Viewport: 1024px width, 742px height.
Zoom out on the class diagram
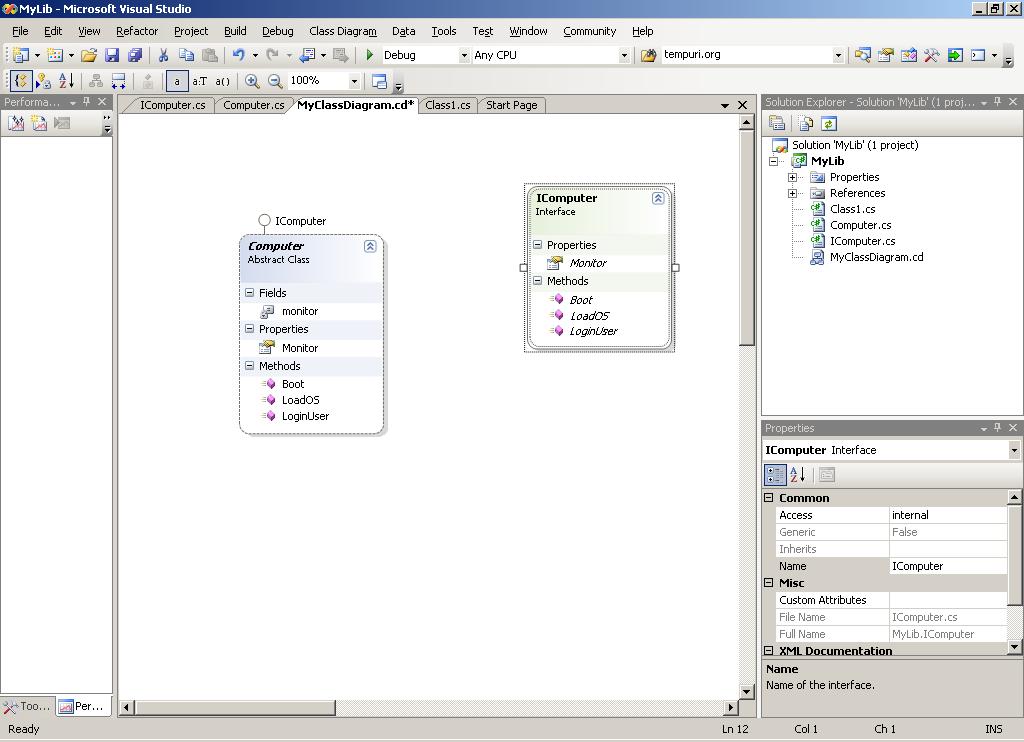click(x=275, y=81)
